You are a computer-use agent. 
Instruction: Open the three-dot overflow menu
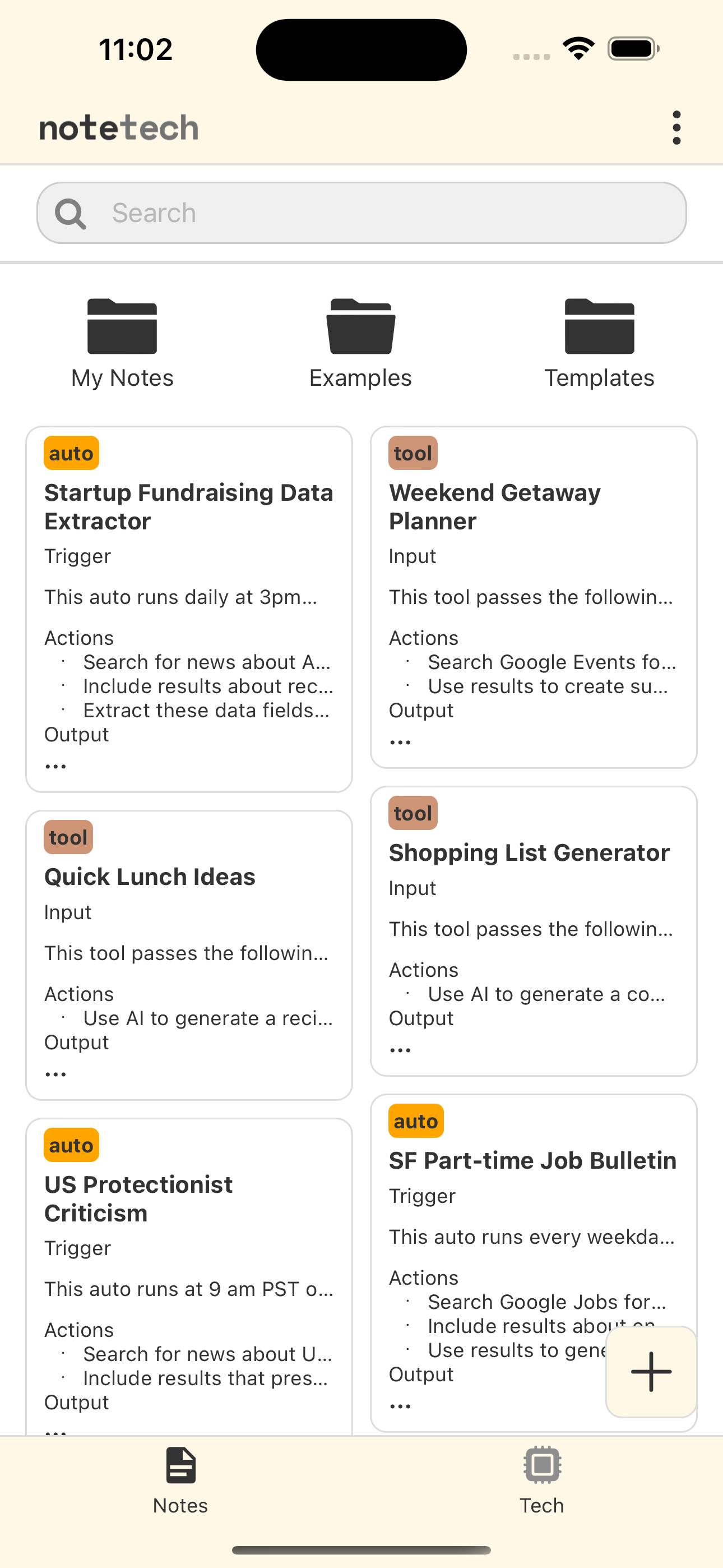click(x=676, y=128)
